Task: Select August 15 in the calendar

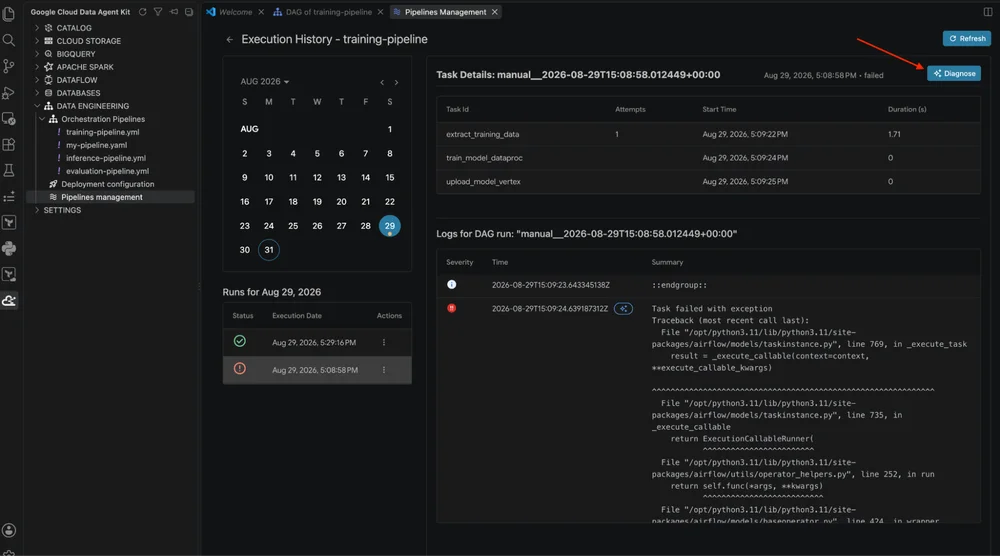Action: pyautogui.click(x=390, y=177)
